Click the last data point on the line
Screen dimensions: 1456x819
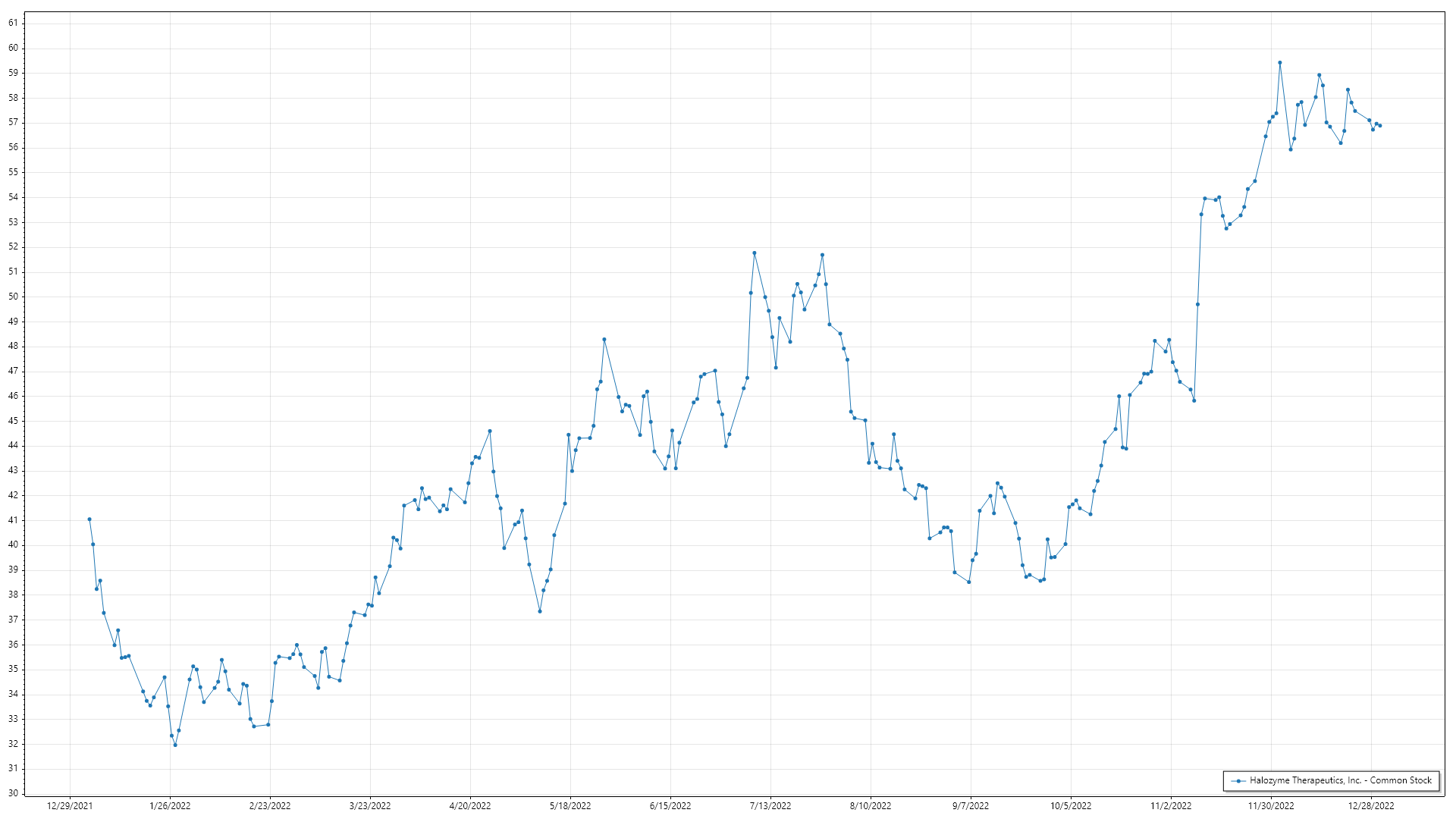[x=1379, y=126]
